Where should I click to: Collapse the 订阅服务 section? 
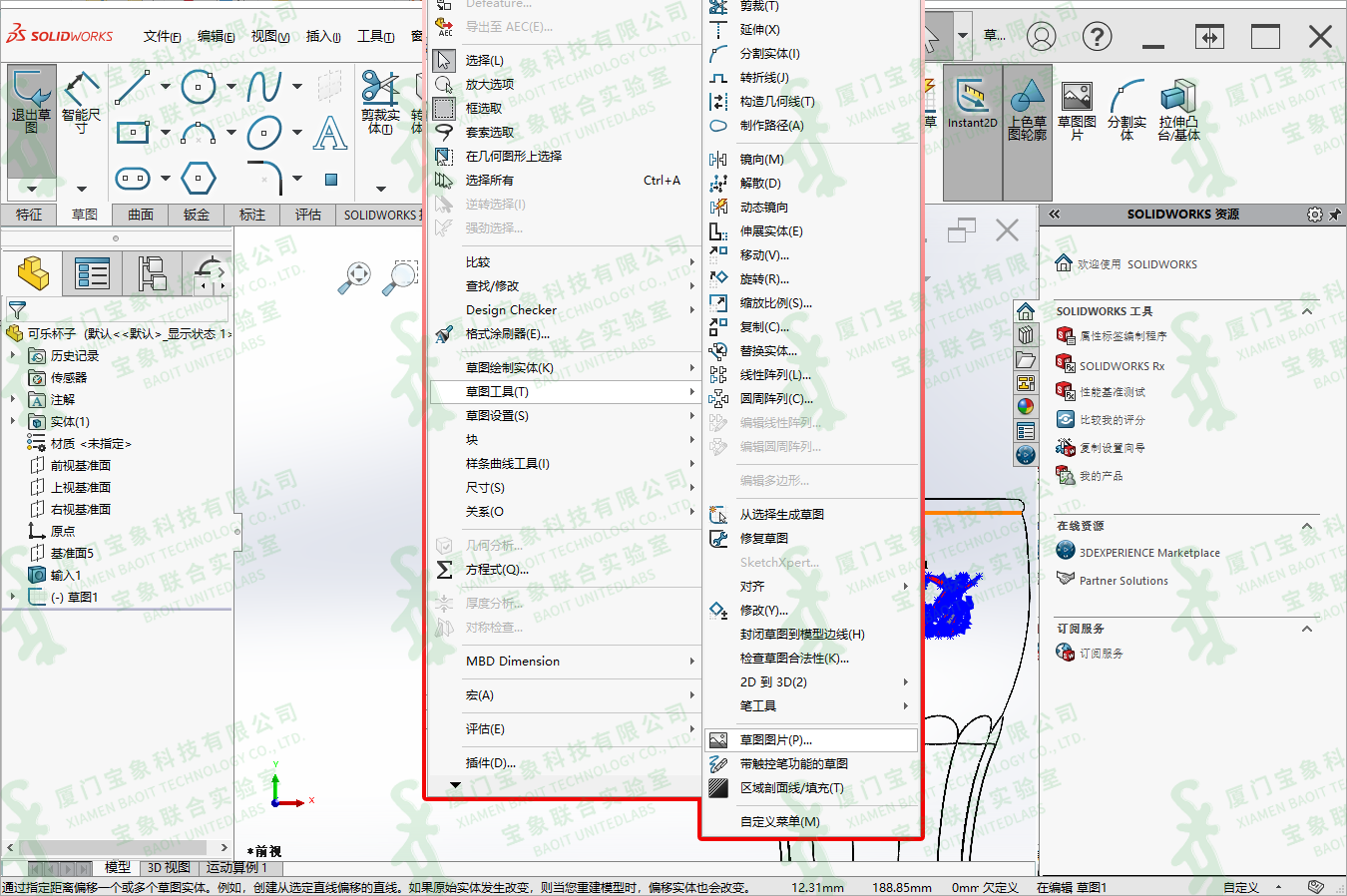pos(1307,629)
